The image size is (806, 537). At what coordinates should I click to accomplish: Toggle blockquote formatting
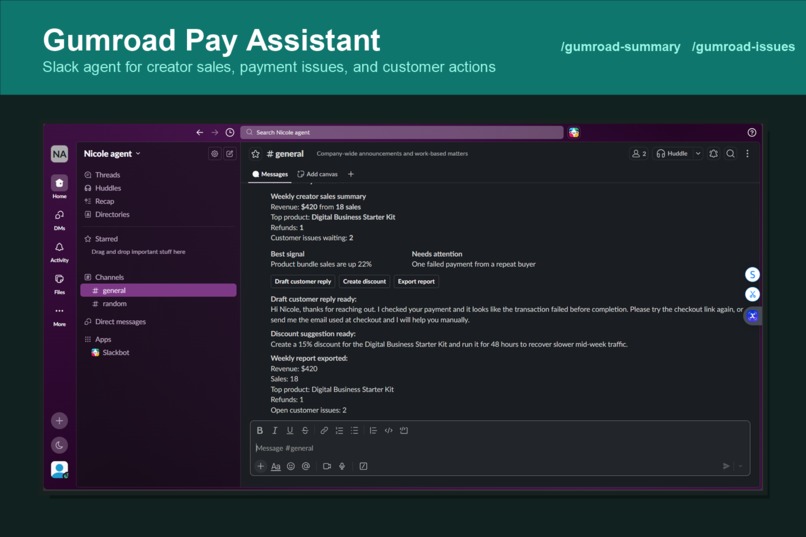coord(373,431)
